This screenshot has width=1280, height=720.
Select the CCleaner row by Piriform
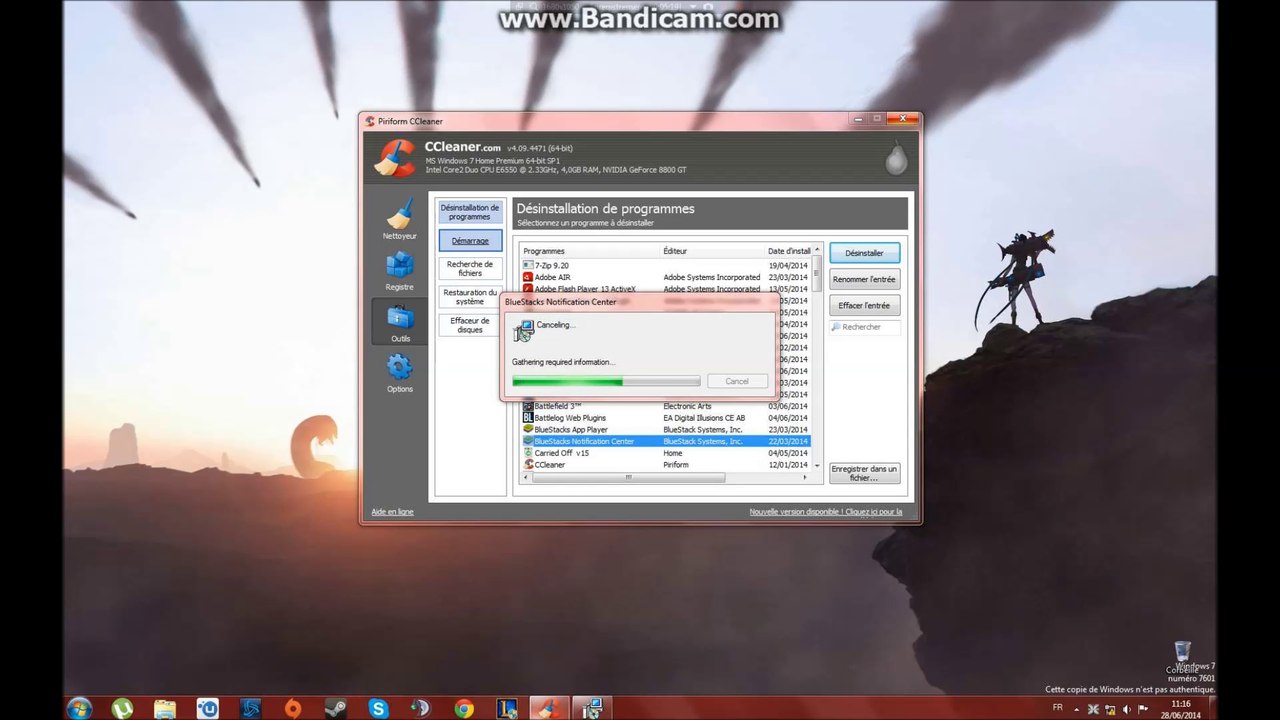click(x=666, y=465)
